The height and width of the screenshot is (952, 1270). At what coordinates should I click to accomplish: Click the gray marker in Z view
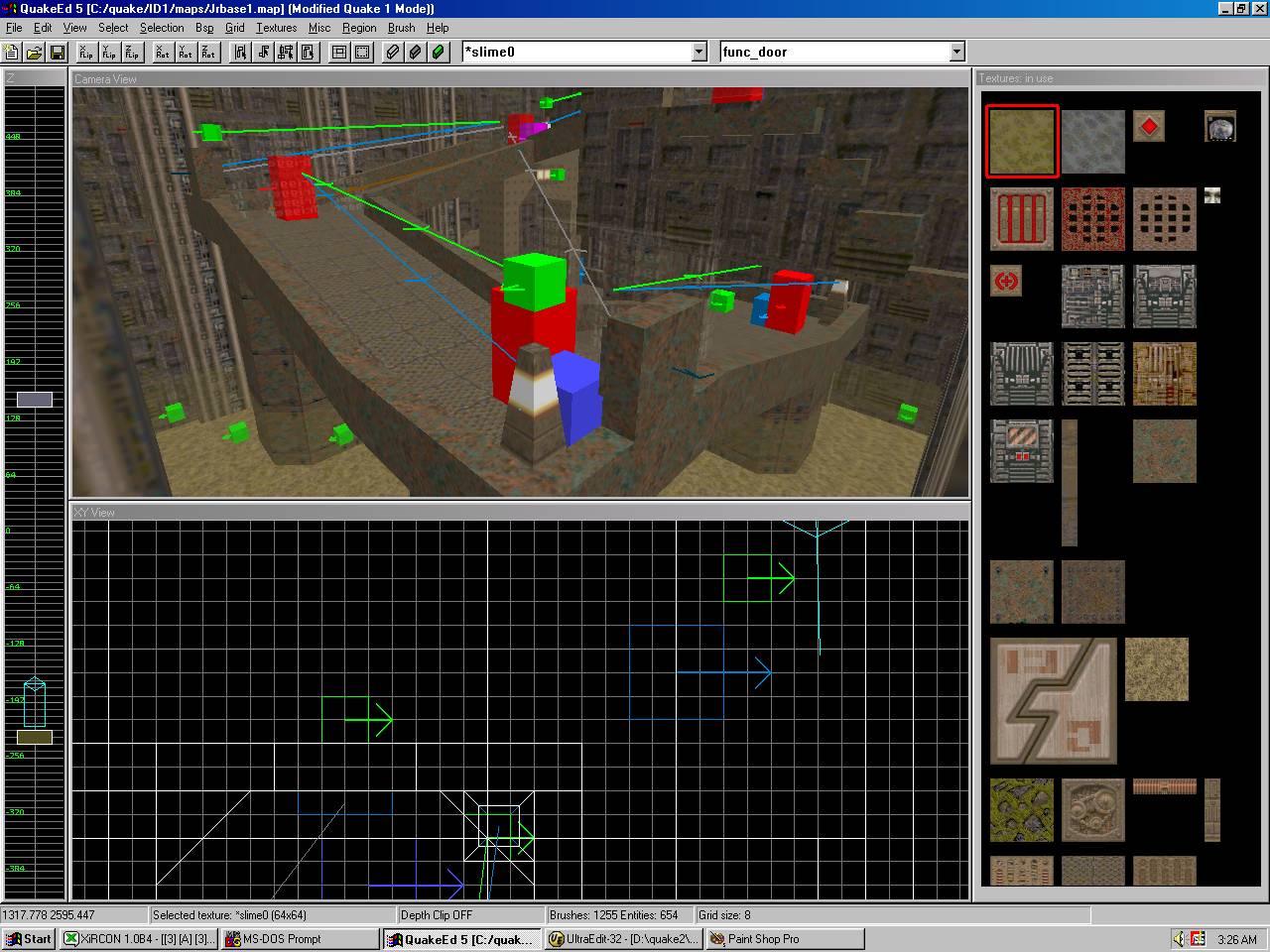click(35, 400)
